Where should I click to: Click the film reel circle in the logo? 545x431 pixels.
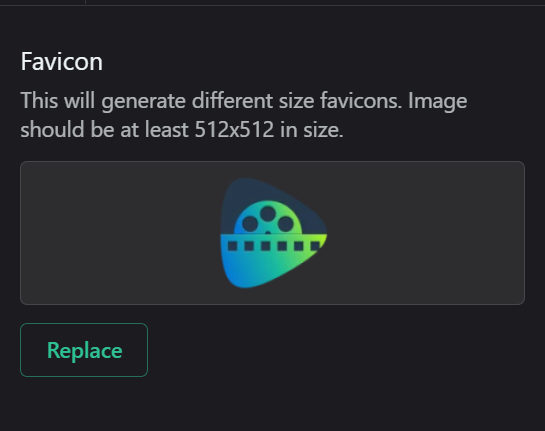pyautogui.click(x=268, y=218)
